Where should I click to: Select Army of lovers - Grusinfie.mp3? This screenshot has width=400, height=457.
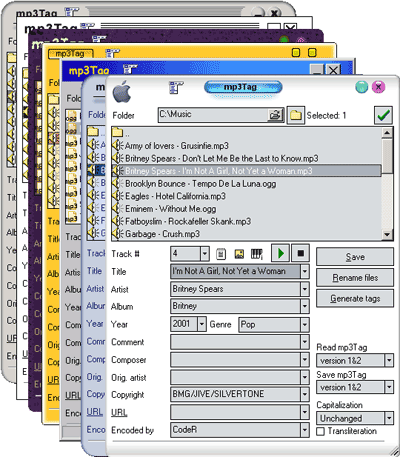177,146
